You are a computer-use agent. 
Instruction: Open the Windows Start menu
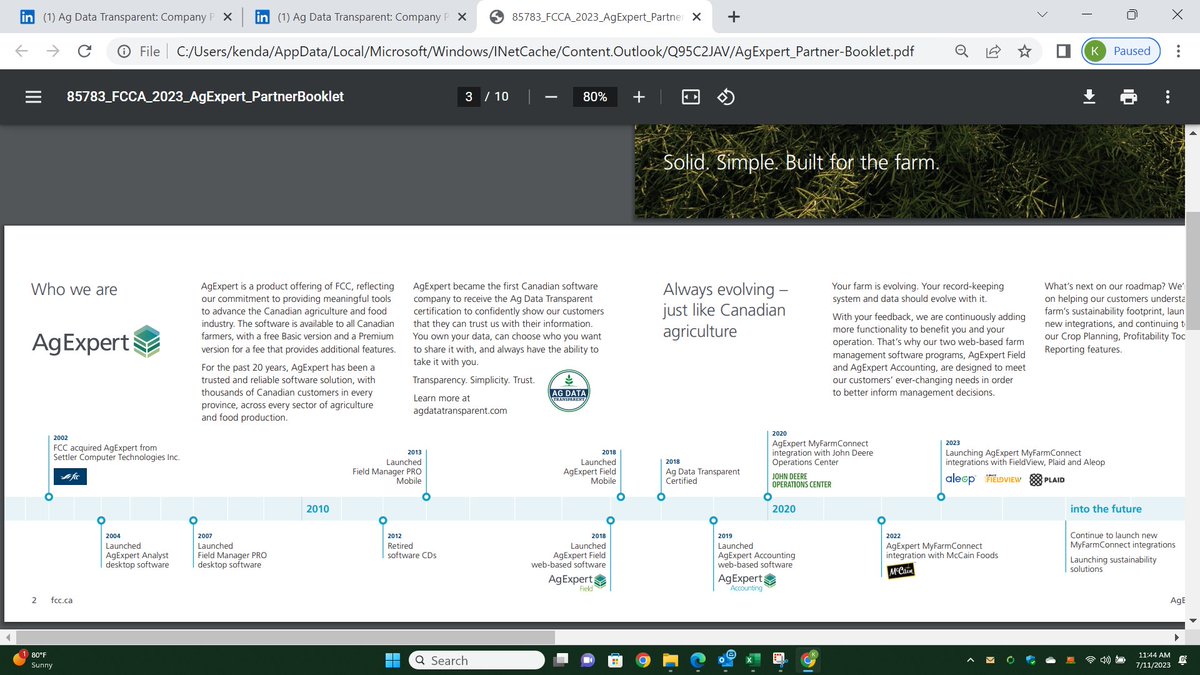(393, 660)
